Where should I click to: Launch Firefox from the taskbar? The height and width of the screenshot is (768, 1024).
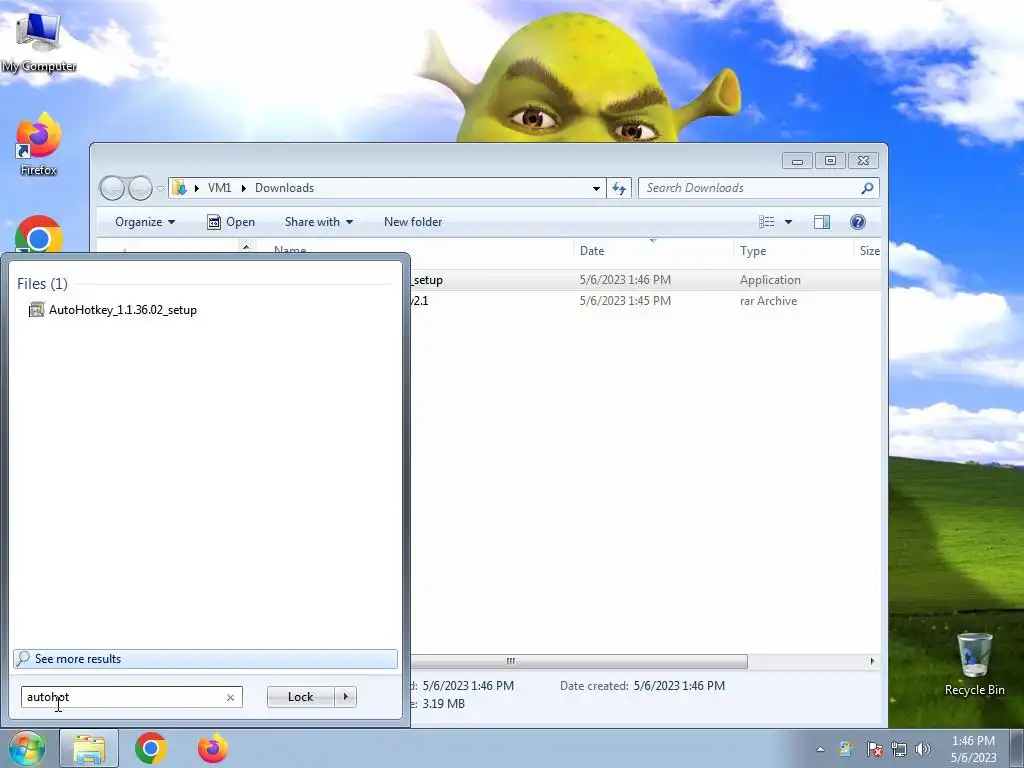coord(213,748)
